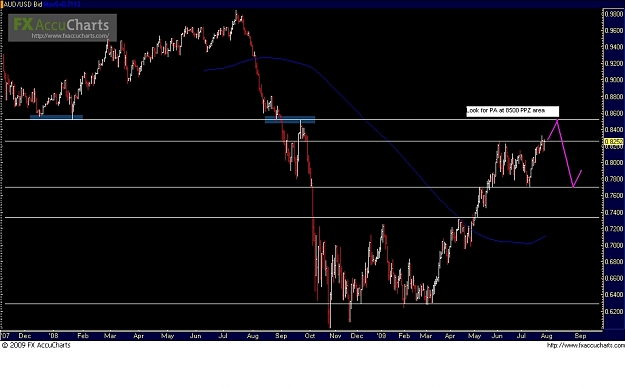Click the 0.9200 price axis label
This screenshot has height=388, width=625.
pos(614,63)
